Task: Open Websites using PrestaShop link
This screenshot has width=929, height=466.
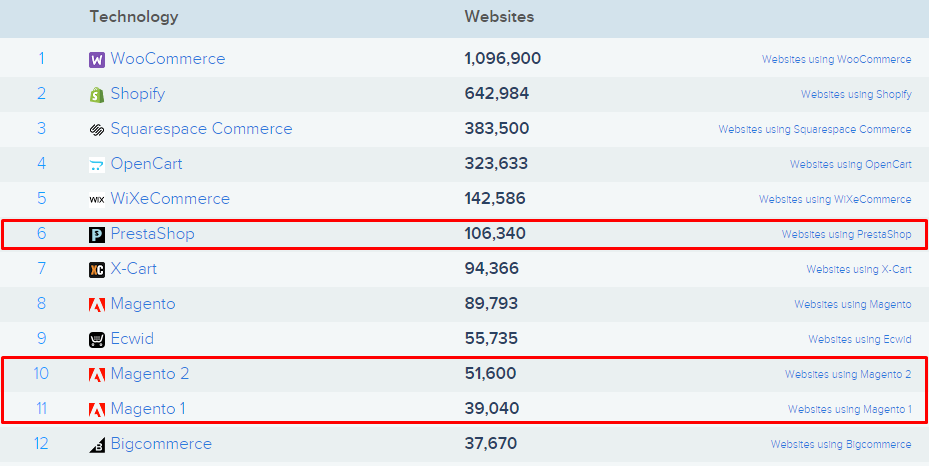Action: click(846, 234)
